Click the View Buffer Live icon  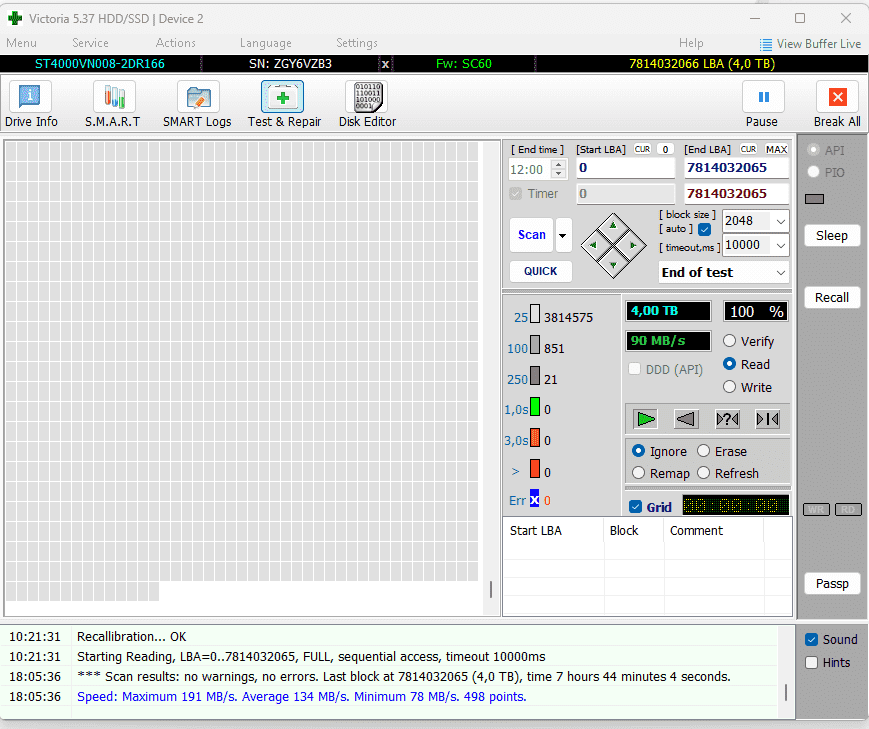click(x=766, y=44)
